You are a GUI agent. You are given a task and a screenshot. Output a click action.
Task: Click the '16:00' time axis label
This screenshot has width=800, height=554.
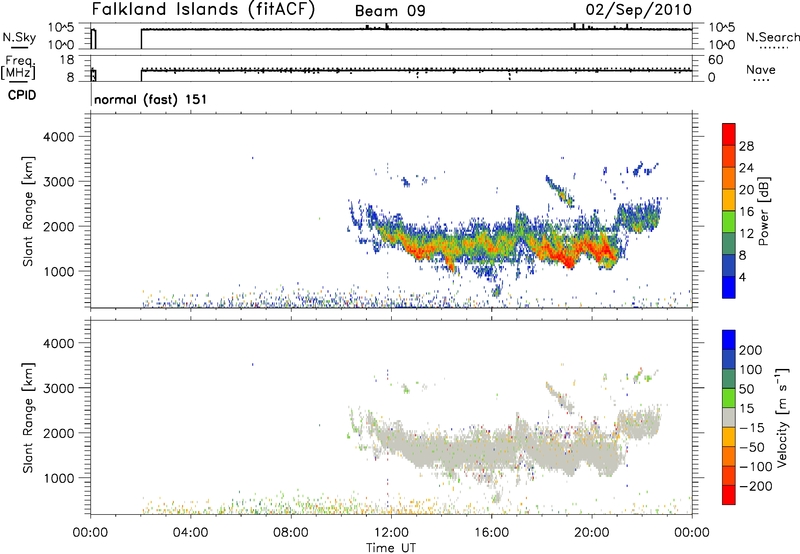[491, 533]
